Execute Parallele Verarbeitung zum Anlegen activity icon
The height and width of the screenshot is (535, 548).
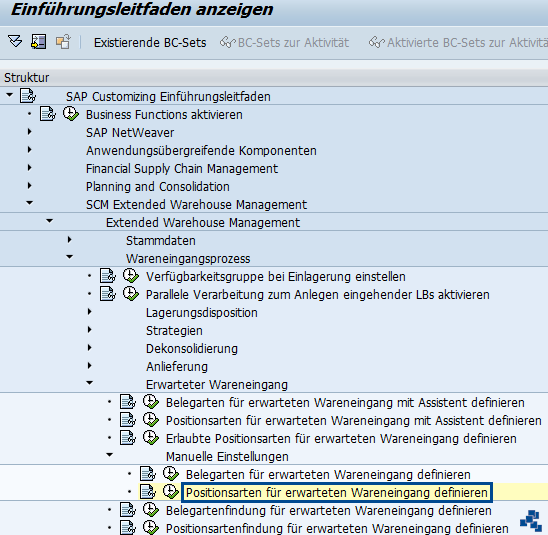131,294
